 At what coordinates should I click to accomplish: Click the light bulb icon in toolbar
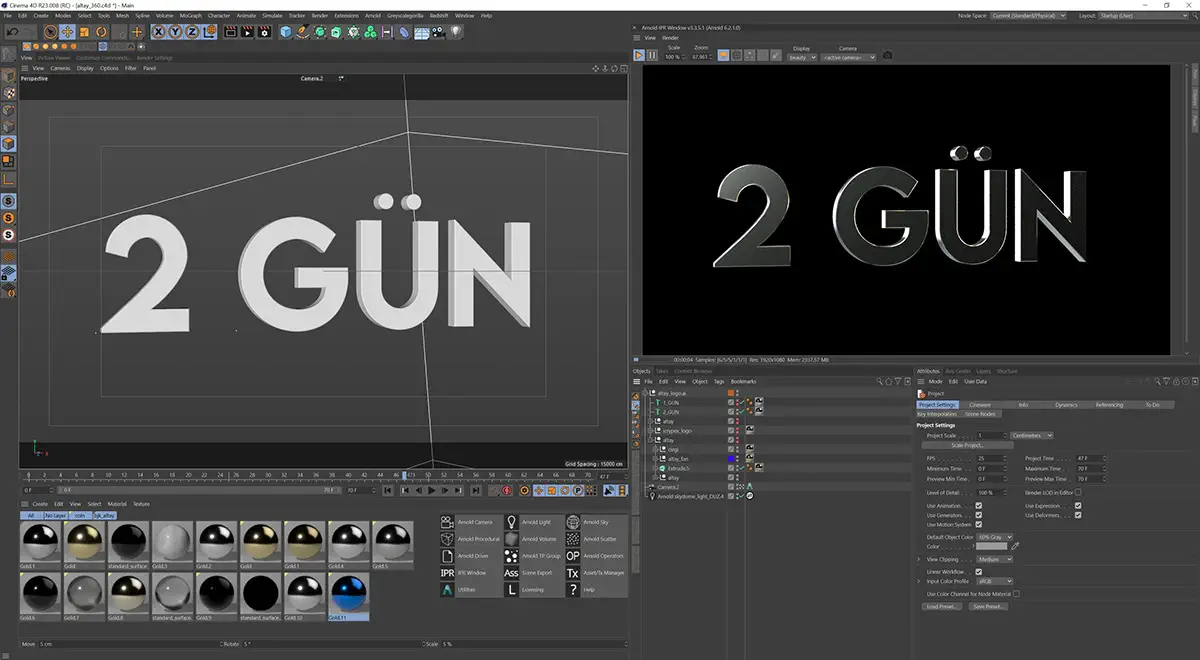455,31
